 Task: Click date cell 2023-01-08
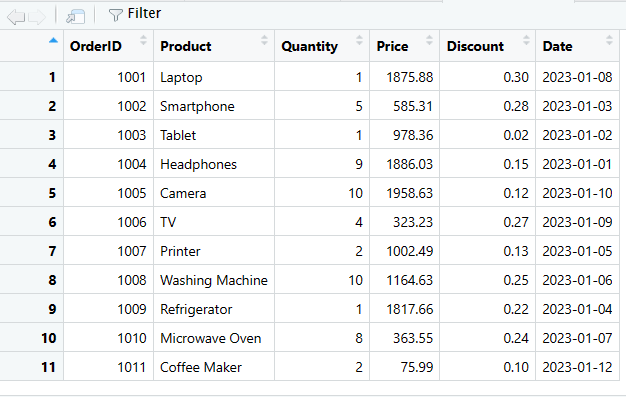tap(577, 77)
